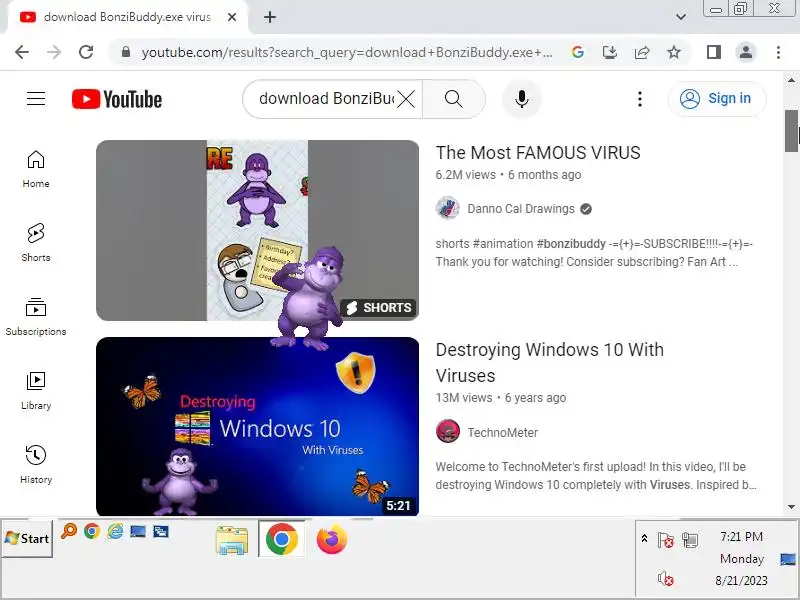Launch Internet Explorer from quick launch
Screen dimensions: 800x600
[115, 531]
